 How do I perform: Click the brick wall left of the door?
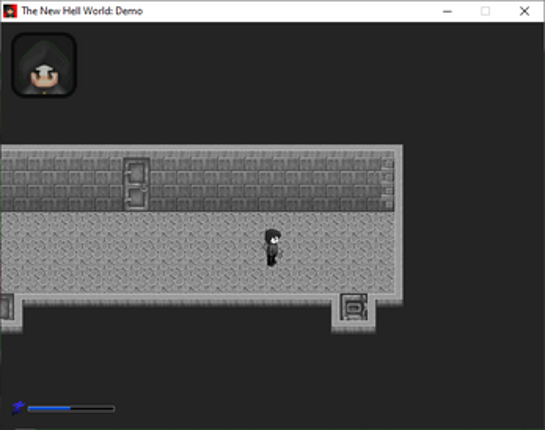click(x=62, y=184)
